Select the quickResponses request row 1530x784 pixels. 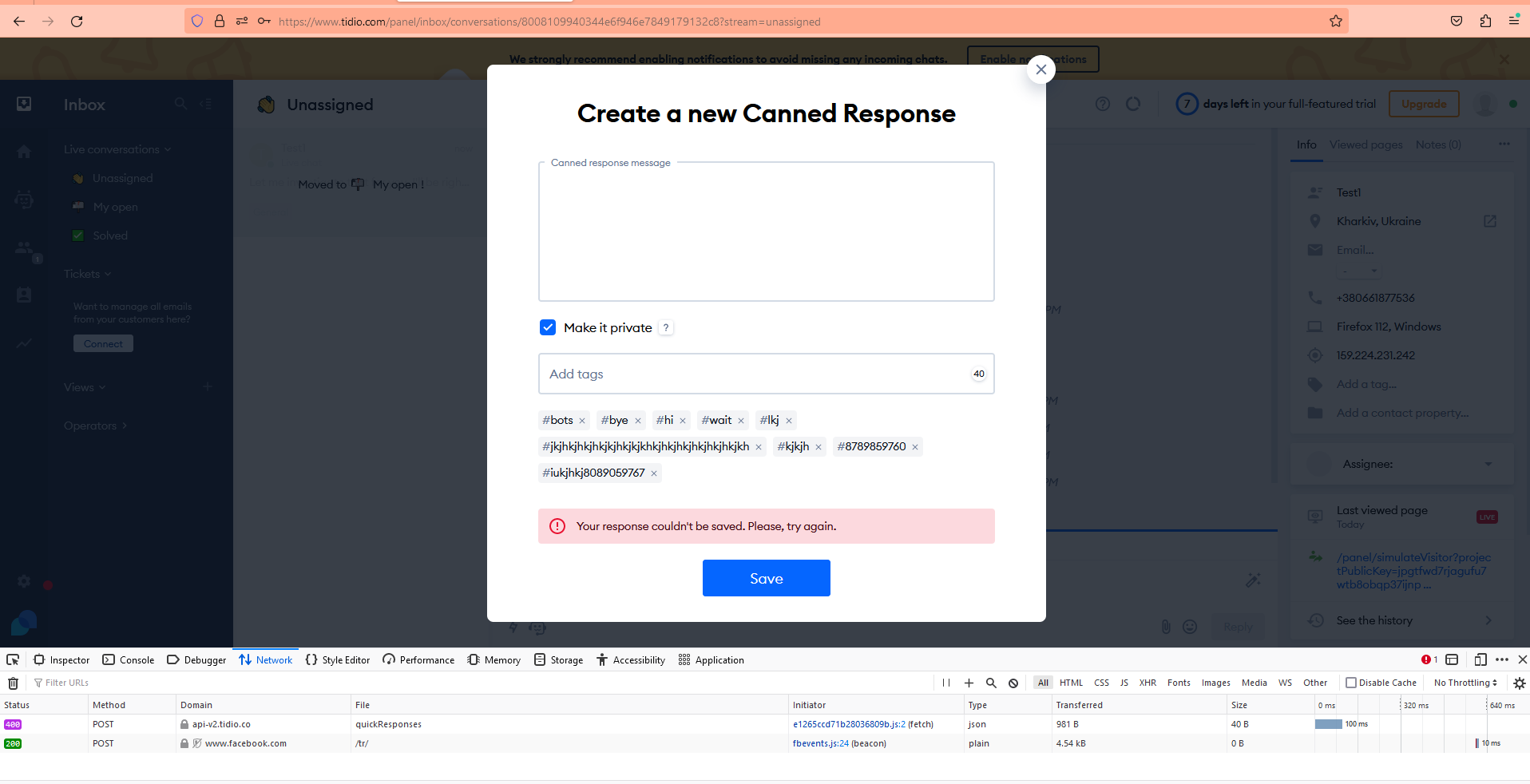tap(765, 724)
